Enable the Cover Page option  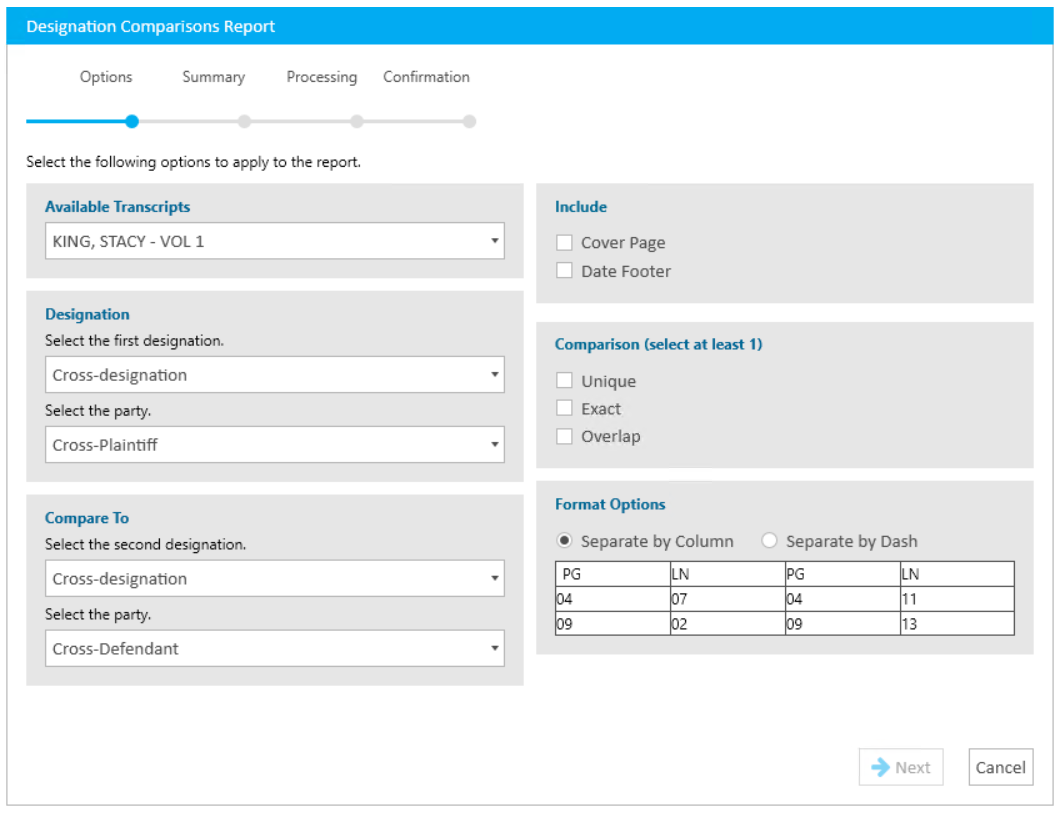coord(564,242)
